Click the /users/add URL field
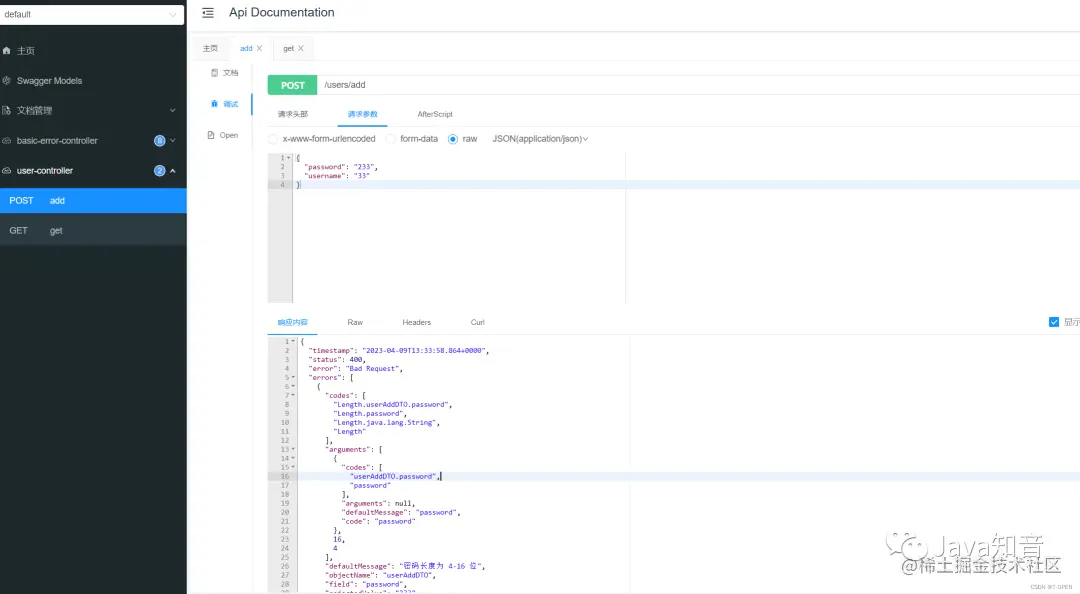This screenshot has height=594, width=1080. click(x=698, y=85)
